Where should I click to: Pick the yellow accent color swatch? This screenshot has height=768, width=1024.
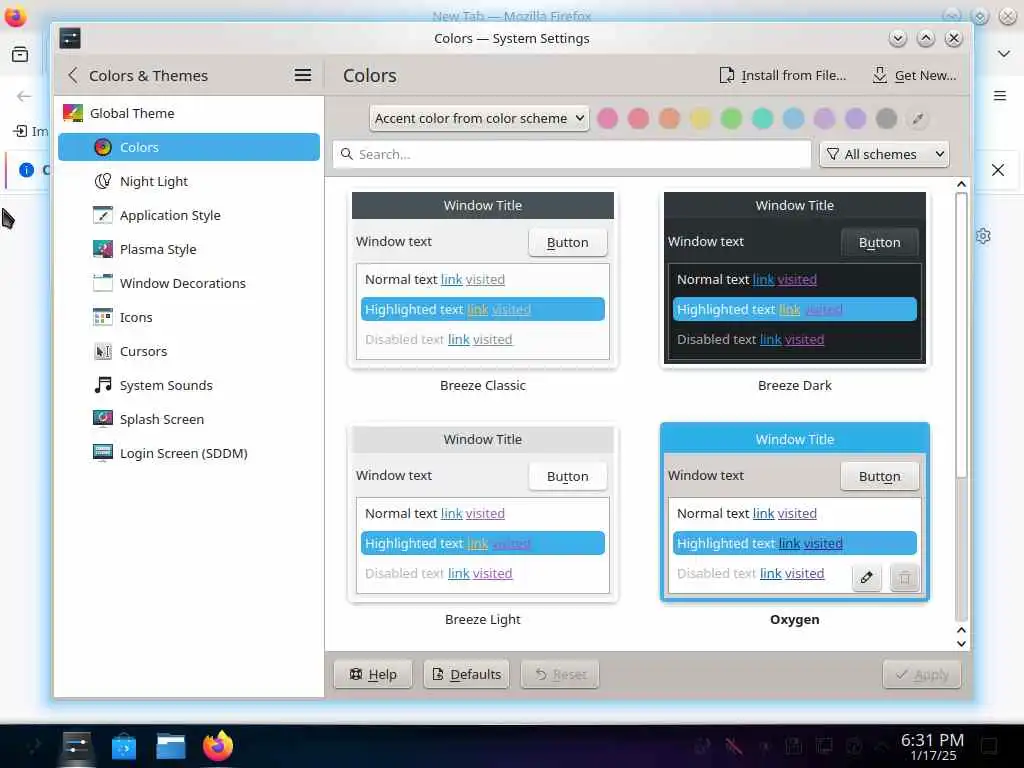(x=700, y=118)
